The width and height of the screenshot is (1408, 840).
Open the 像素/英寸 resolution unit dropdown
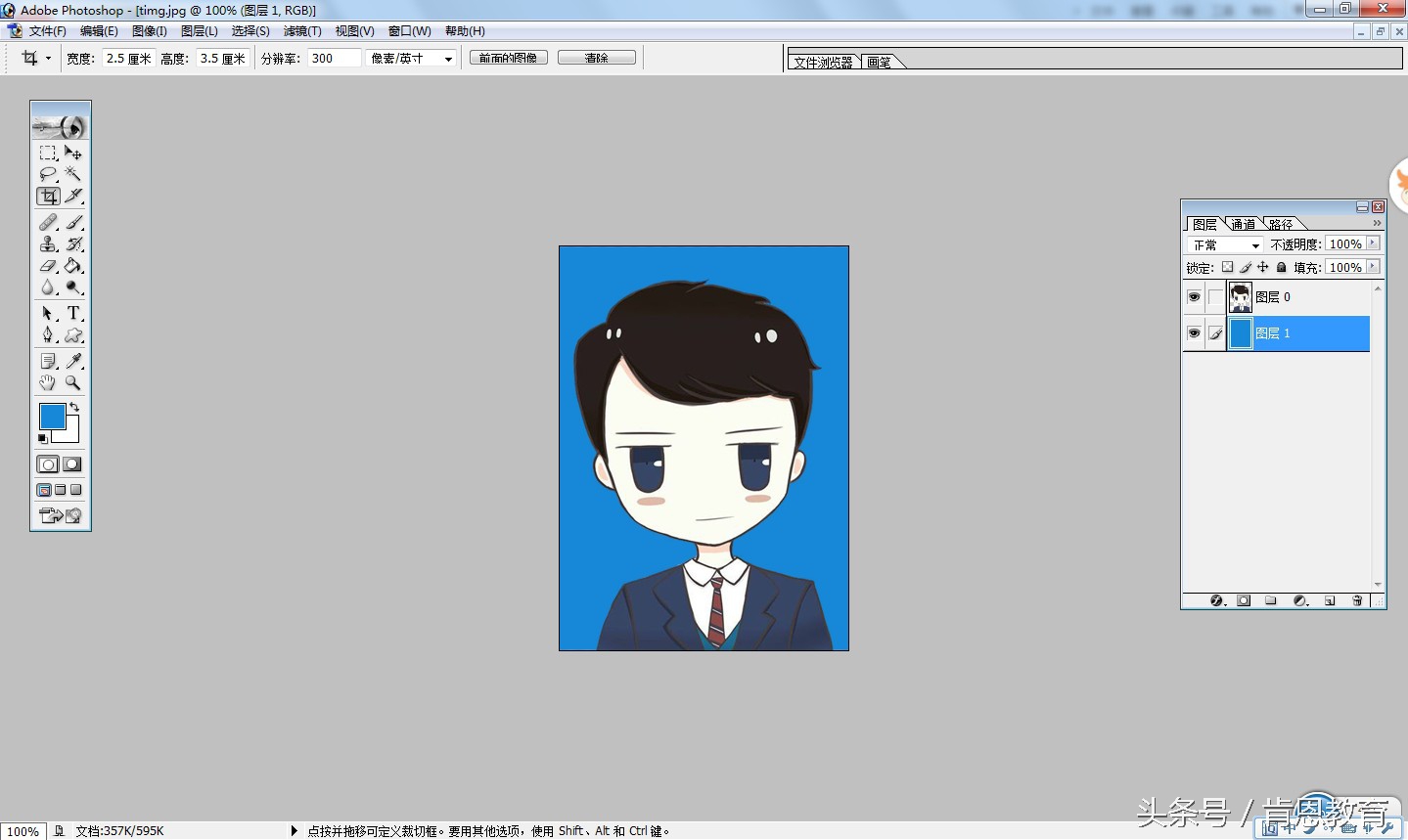pyautogui.click(x=412, y=59)
